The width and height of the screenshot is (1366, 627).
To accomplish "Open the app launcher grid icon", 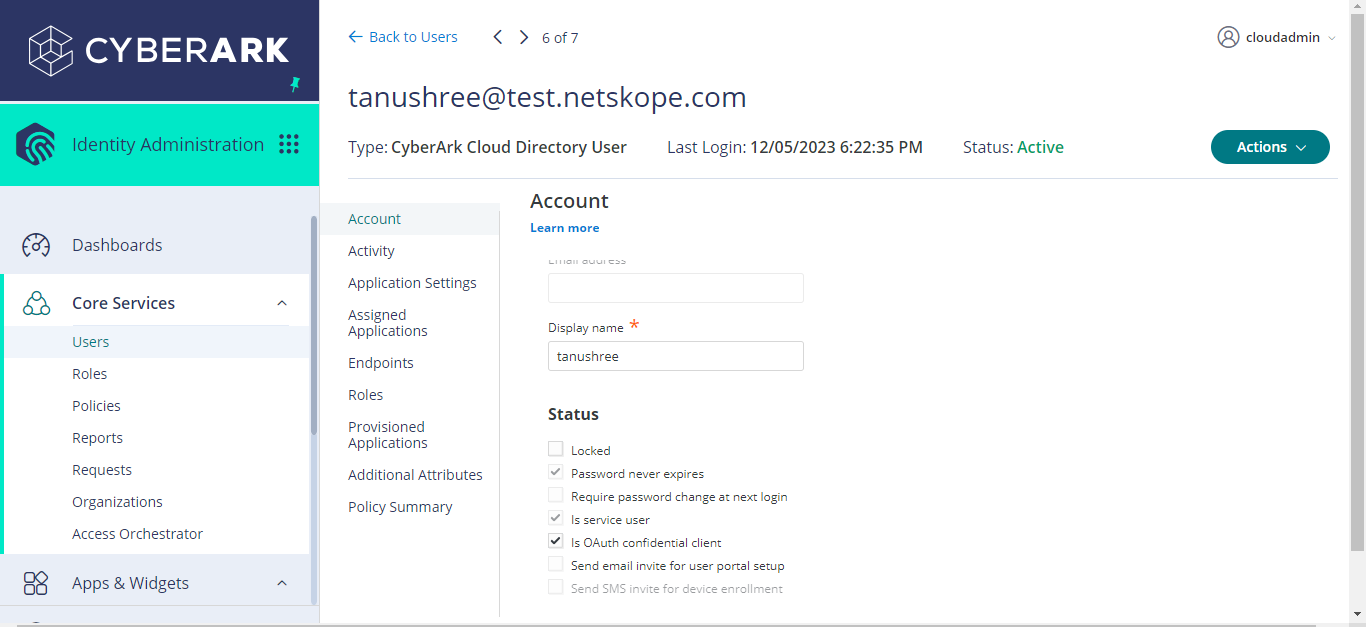I will point(289,144).
